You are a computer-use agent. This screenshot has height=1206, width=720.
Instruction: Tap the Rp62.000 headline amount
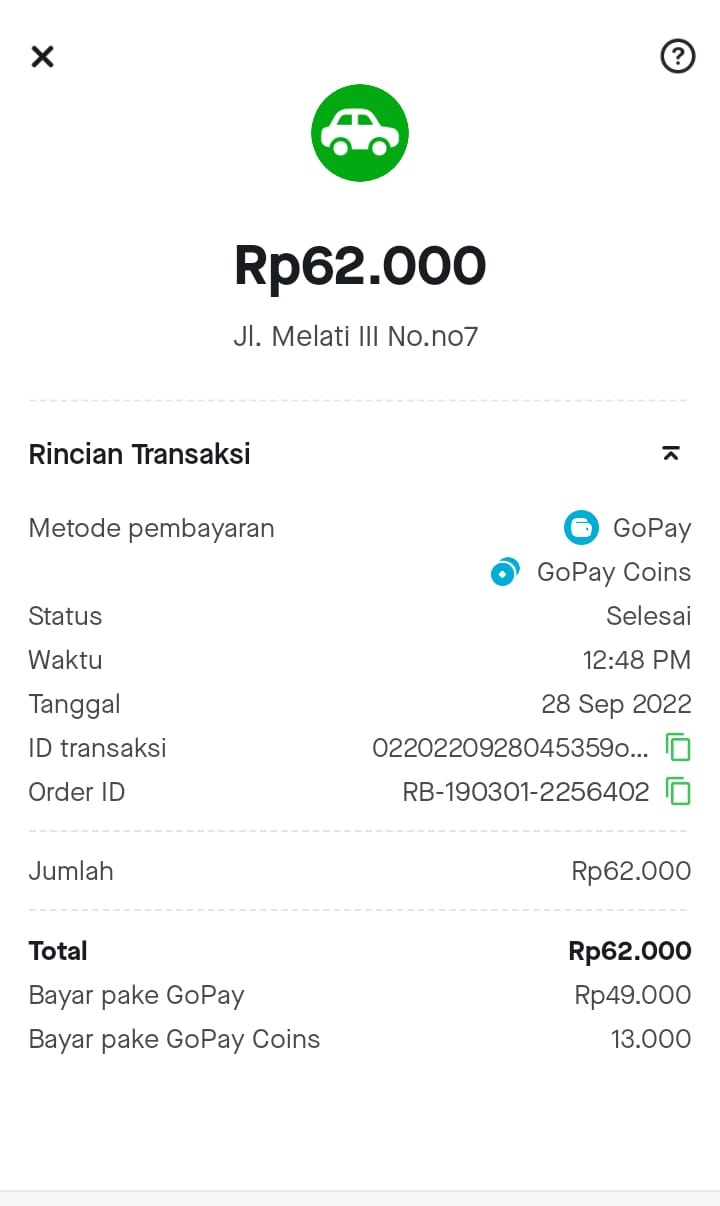pos(360,266)
